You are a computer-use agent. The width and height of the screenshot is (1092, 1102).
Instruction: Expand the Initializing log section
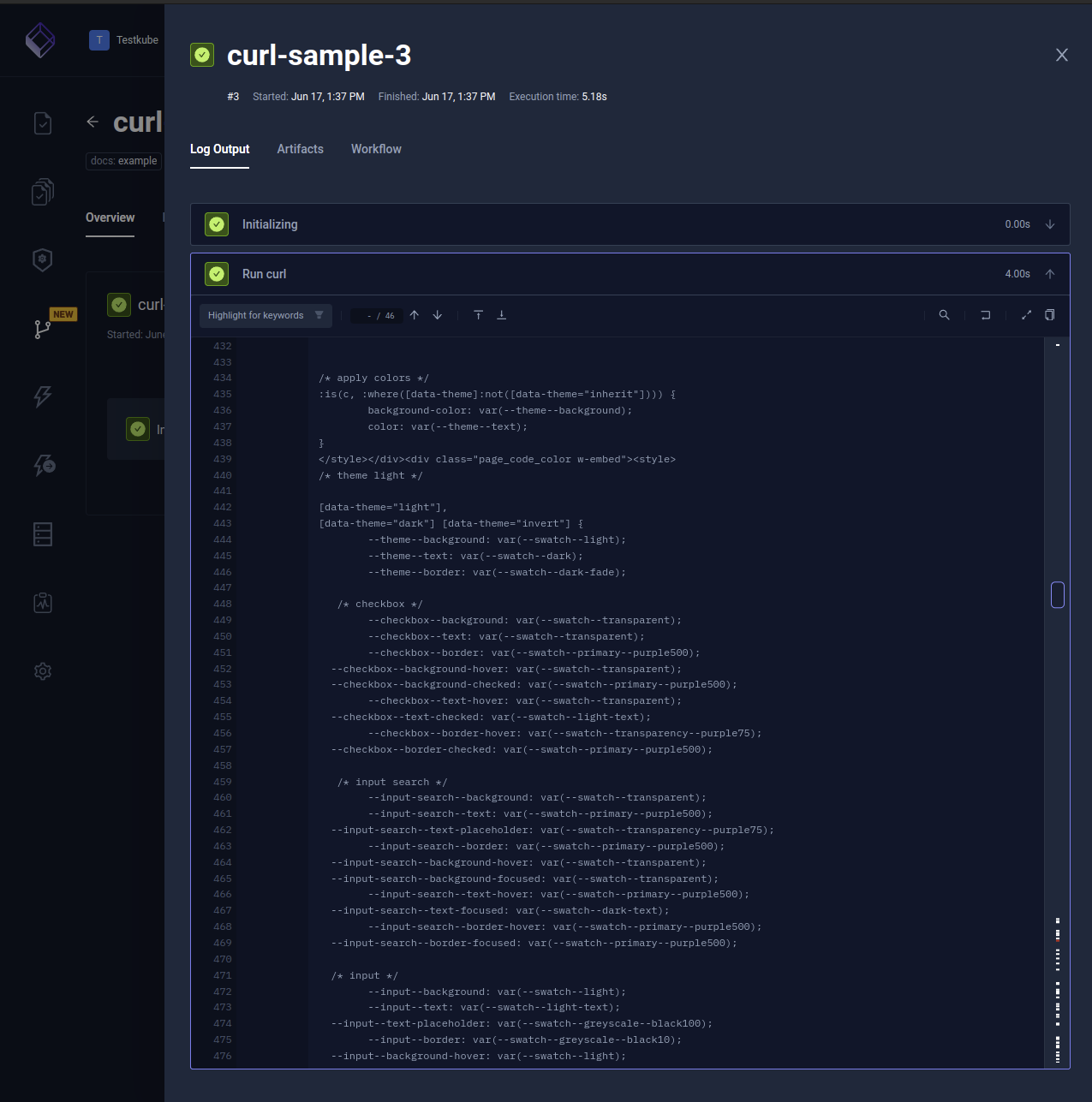[x=1051, y=223]
